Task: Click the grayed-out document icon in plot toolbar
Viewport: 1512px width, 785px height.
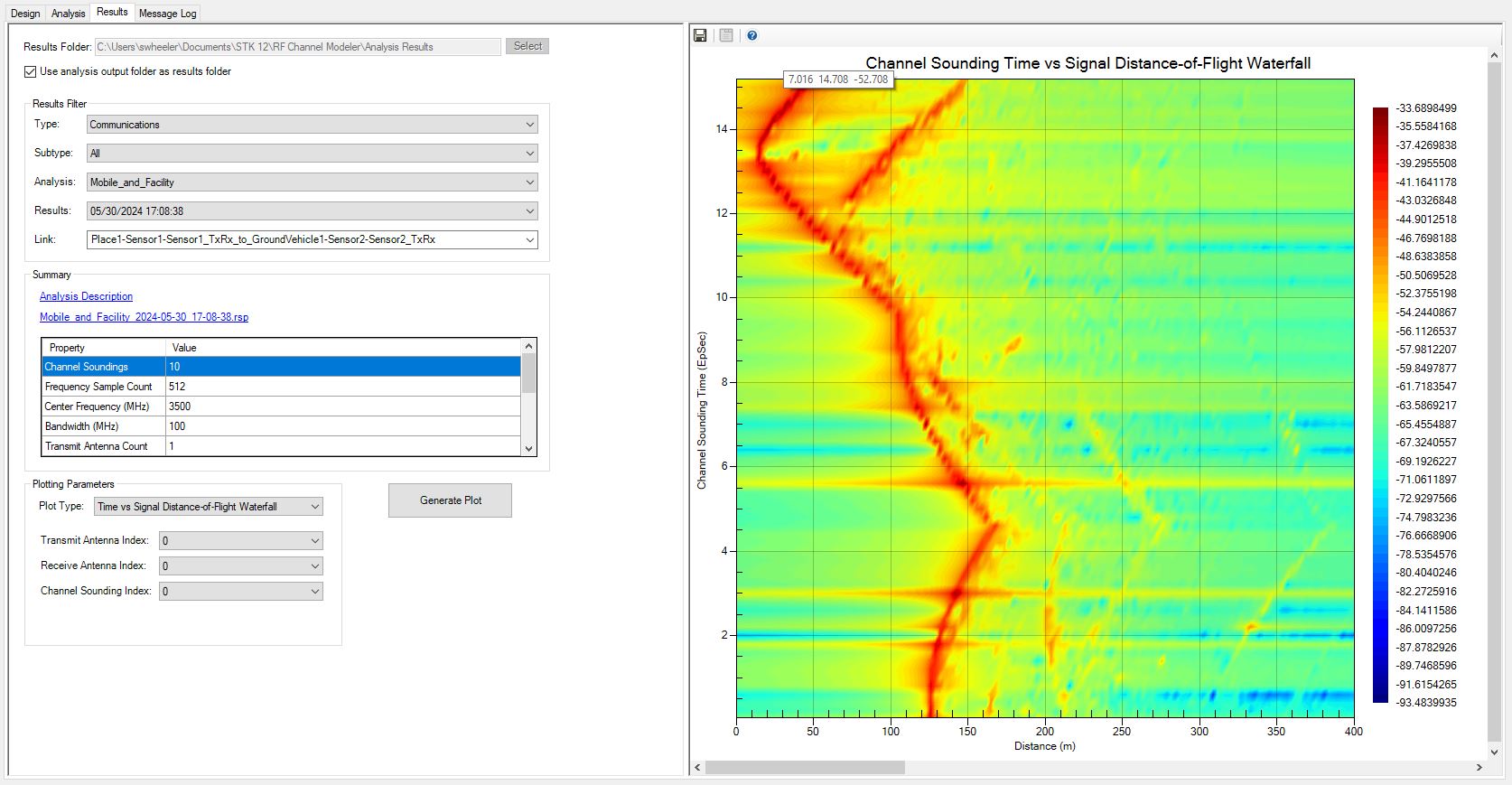Action: [x=726, y=35]
